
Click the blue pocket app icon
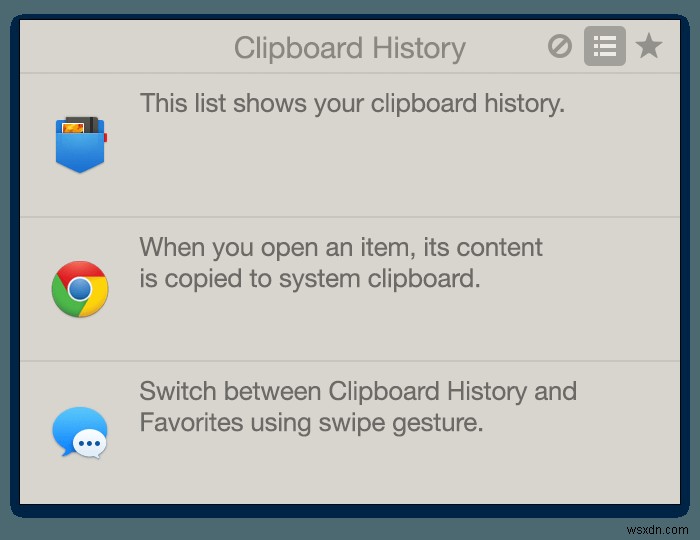click(80, 144)
